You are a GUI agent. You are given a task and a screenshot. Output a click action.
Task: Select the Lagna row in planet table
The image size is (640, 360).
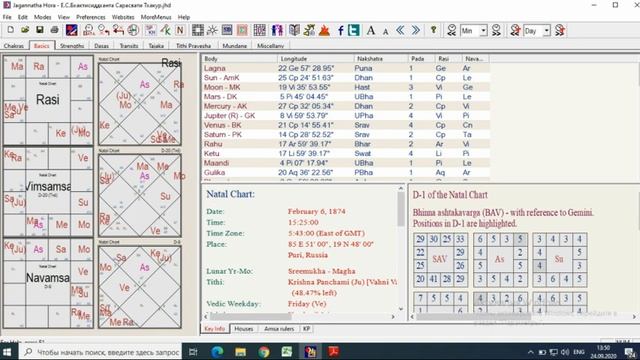(x=345, y=68)
